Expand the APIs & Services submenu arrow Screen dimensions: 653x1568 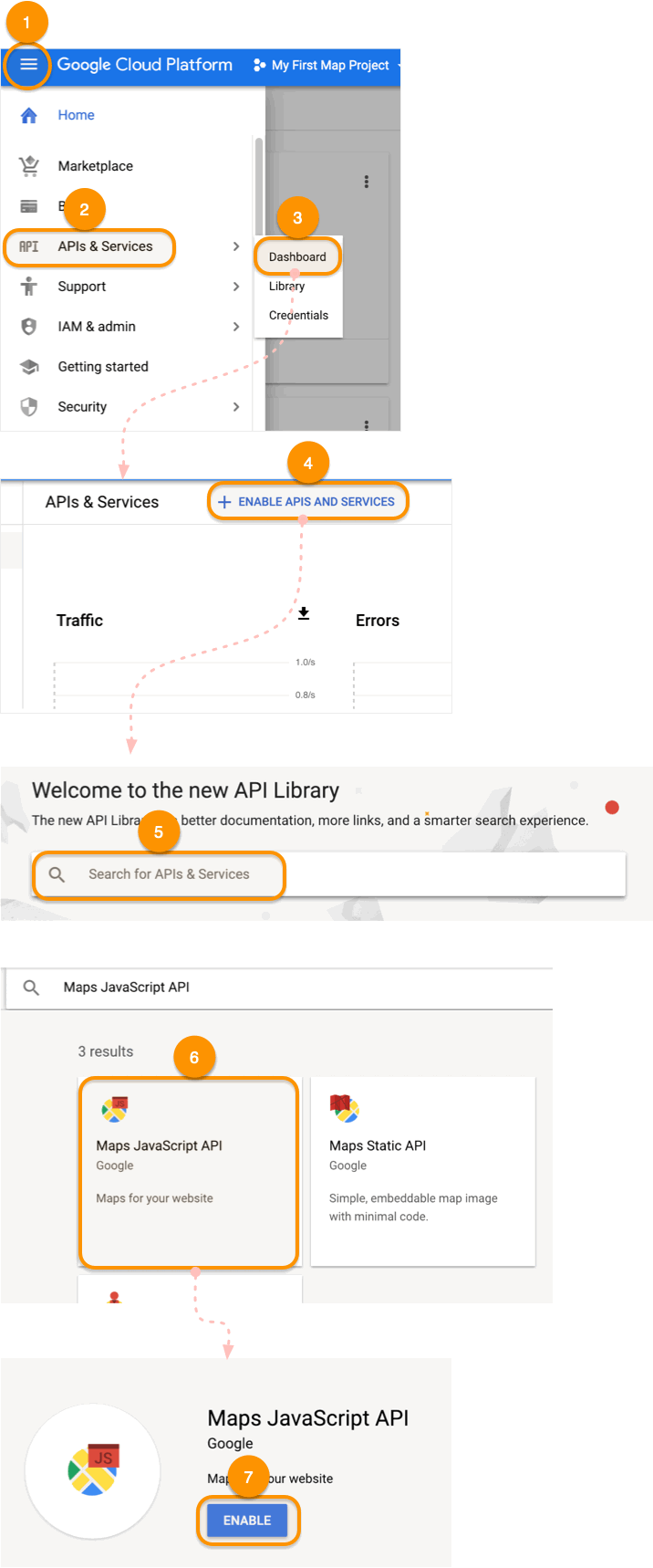[x=236, y=246]
